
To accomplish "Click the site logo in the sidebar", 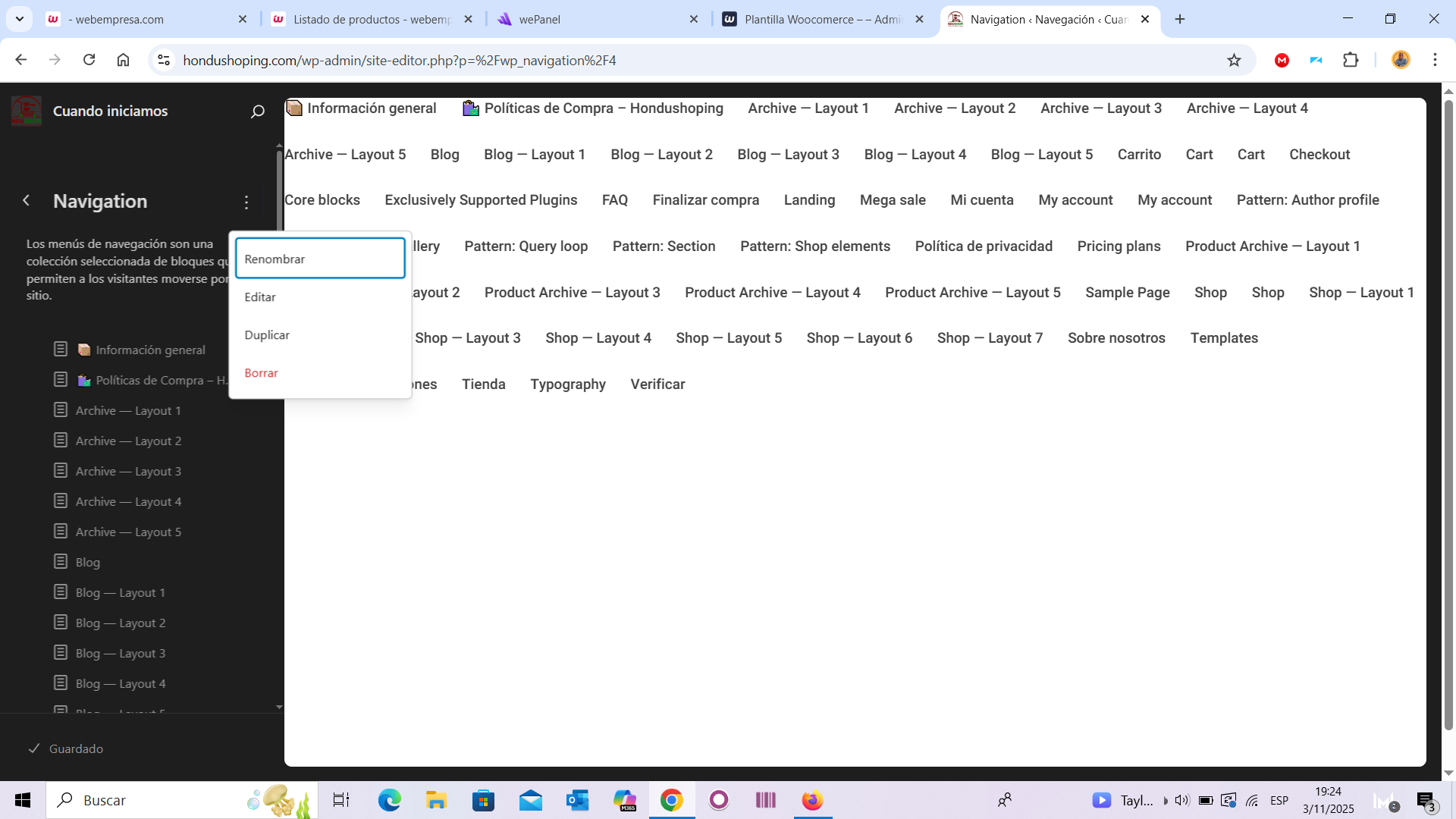I will coord(27,111).
